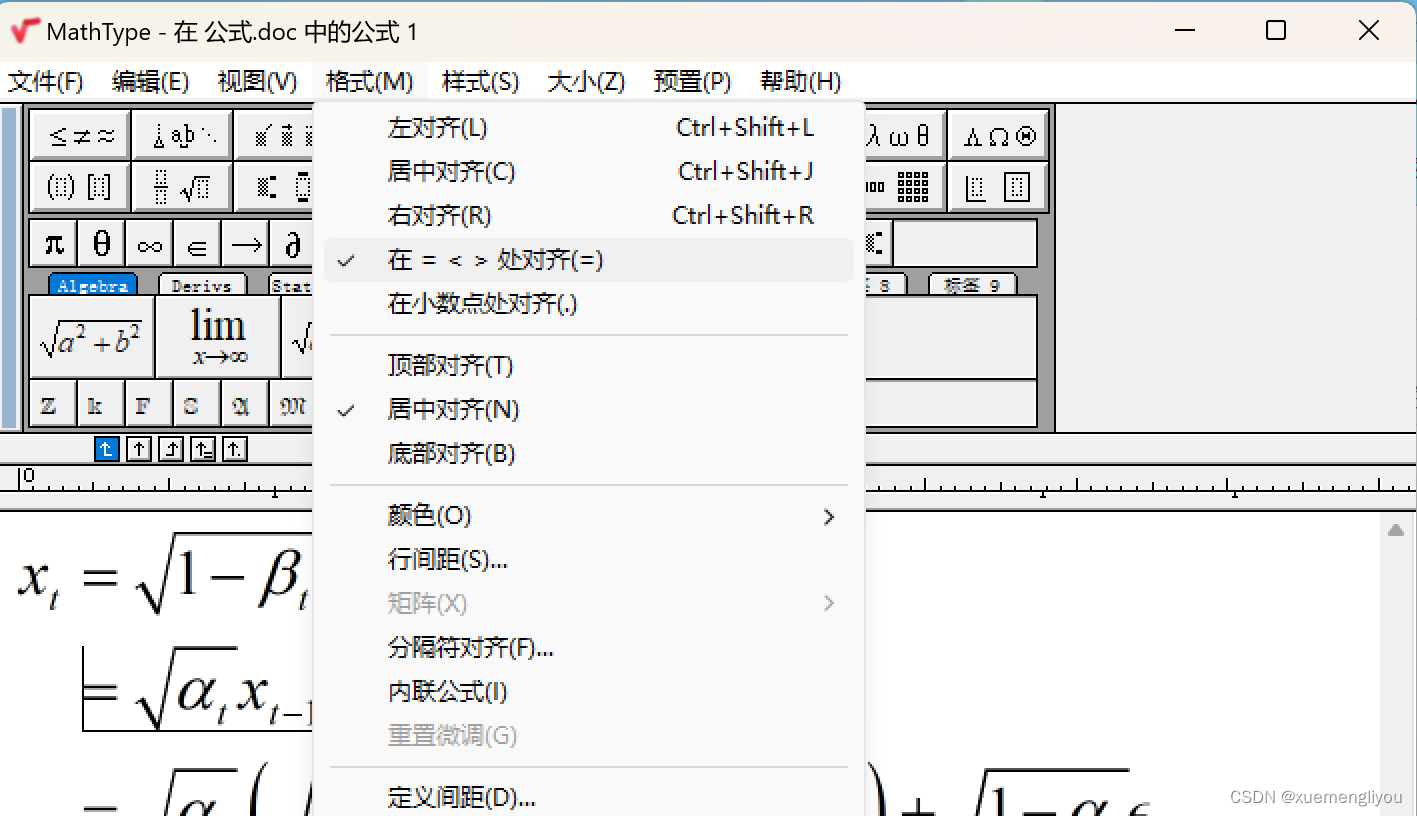This screenshot has width=1417, height=816.
Task: Insert the Fraktur M symbol
Action: click(x=292, y=404)
